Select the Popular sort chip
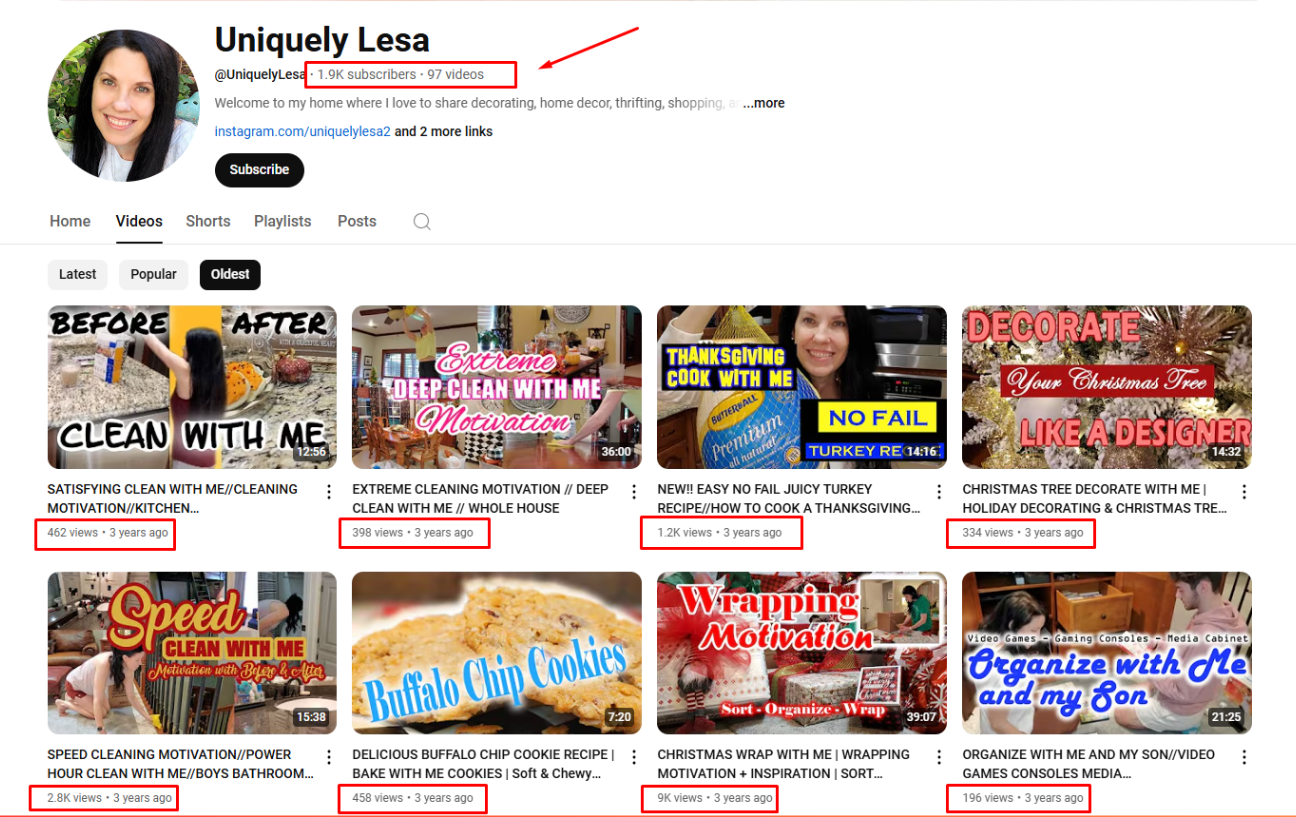The width and height of the screenshot is (1296, 817). point(153,274)
